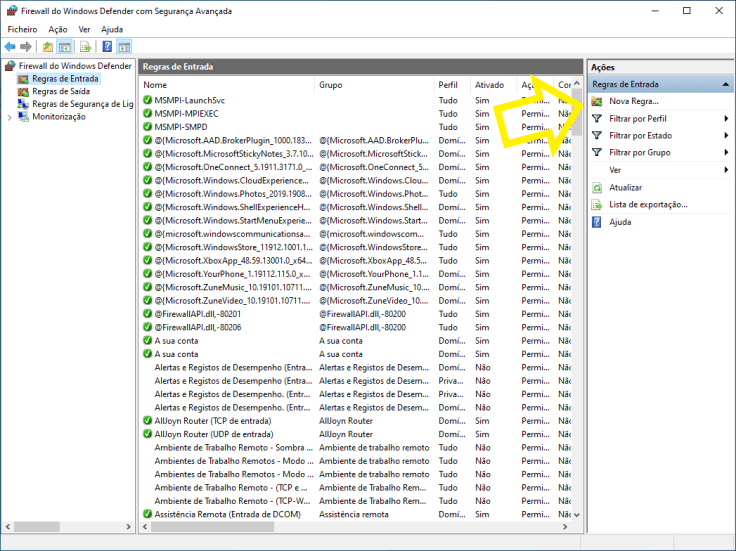
Task: Collapse the Regras de Entrada actions section
Action: click(725, 85)
